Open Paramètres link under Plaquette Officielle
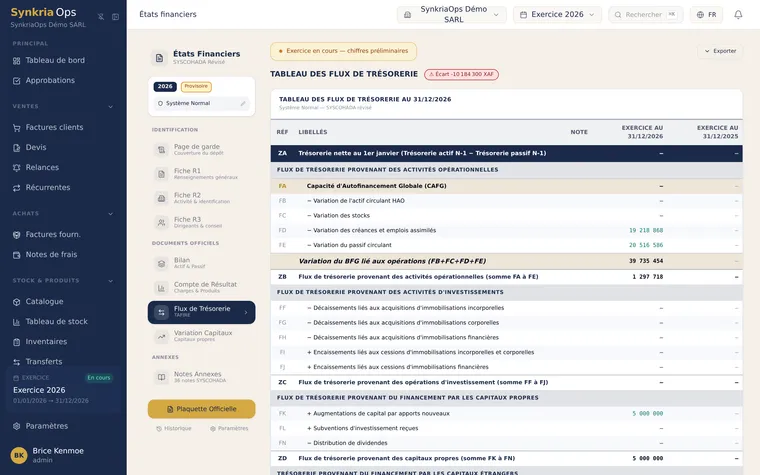The image size is (760, 475). 229,428
